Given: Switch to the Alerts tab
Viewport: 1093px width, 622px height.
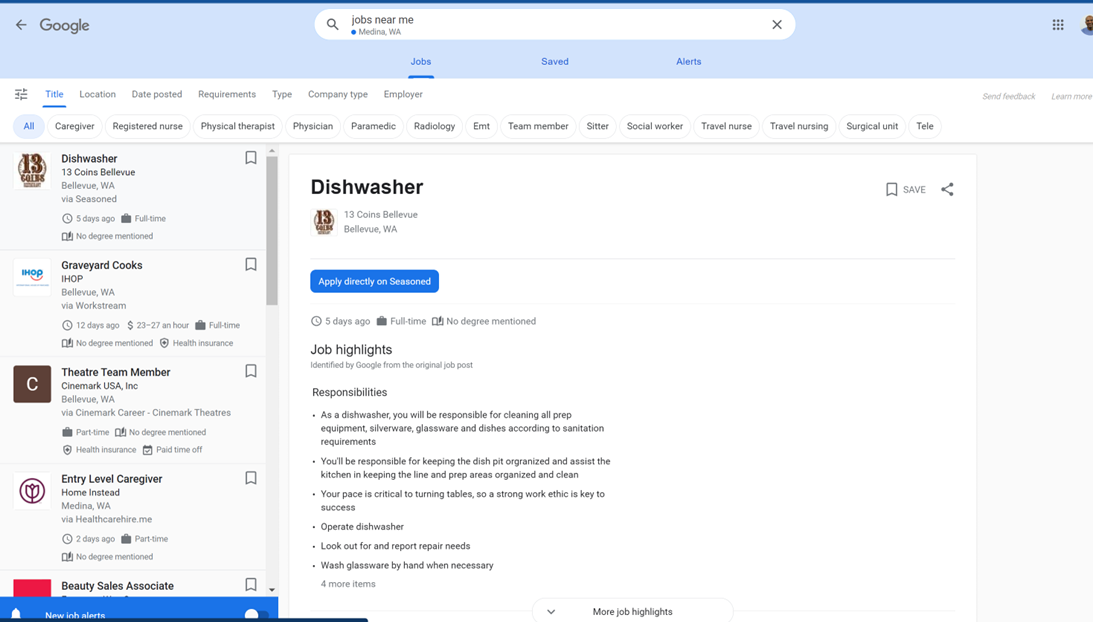Looking at the screenshot, I should coord(688,62).
